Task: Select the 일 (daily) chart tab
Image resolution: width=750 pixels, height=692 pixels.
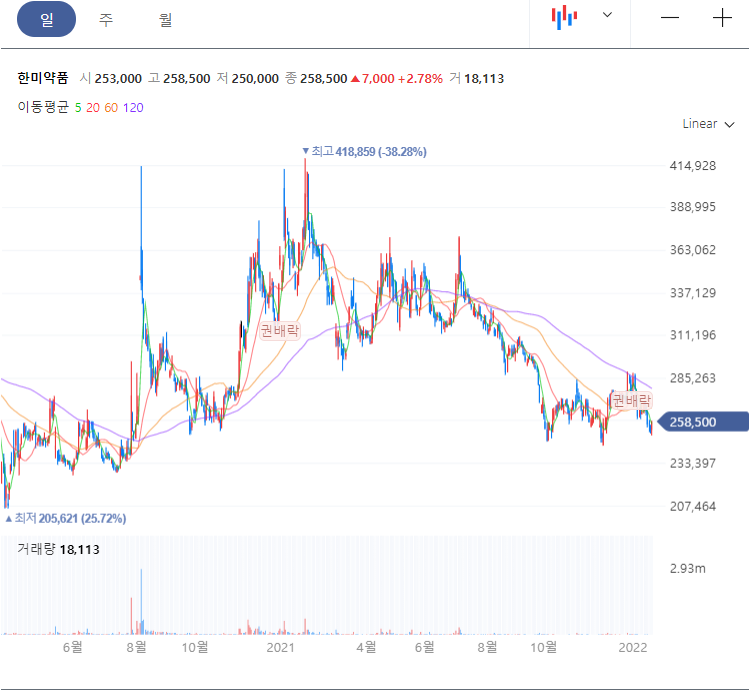Action: [46, 19]
